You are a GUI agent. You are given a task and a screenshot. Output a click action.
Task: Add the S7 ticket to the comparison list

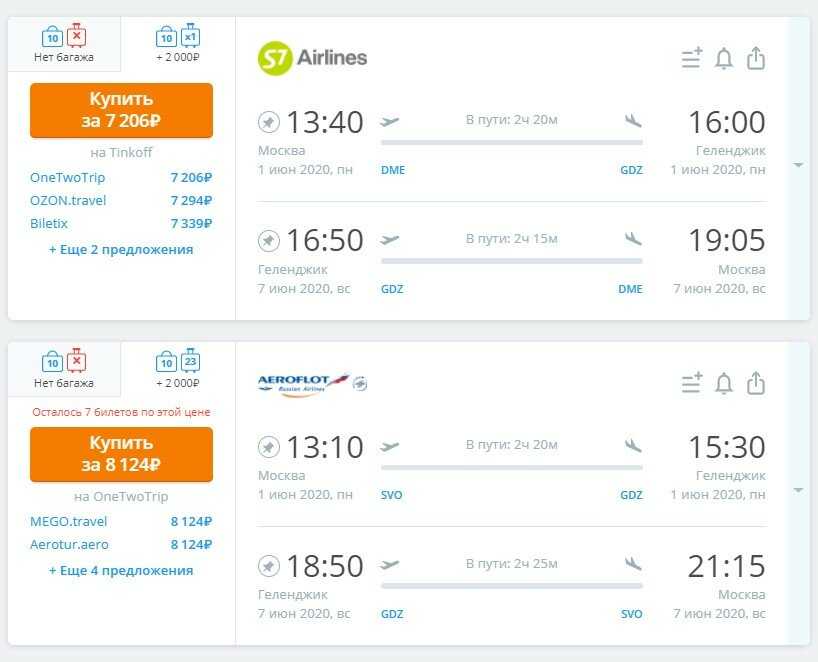pyautogui.click(x=692, y=58)
